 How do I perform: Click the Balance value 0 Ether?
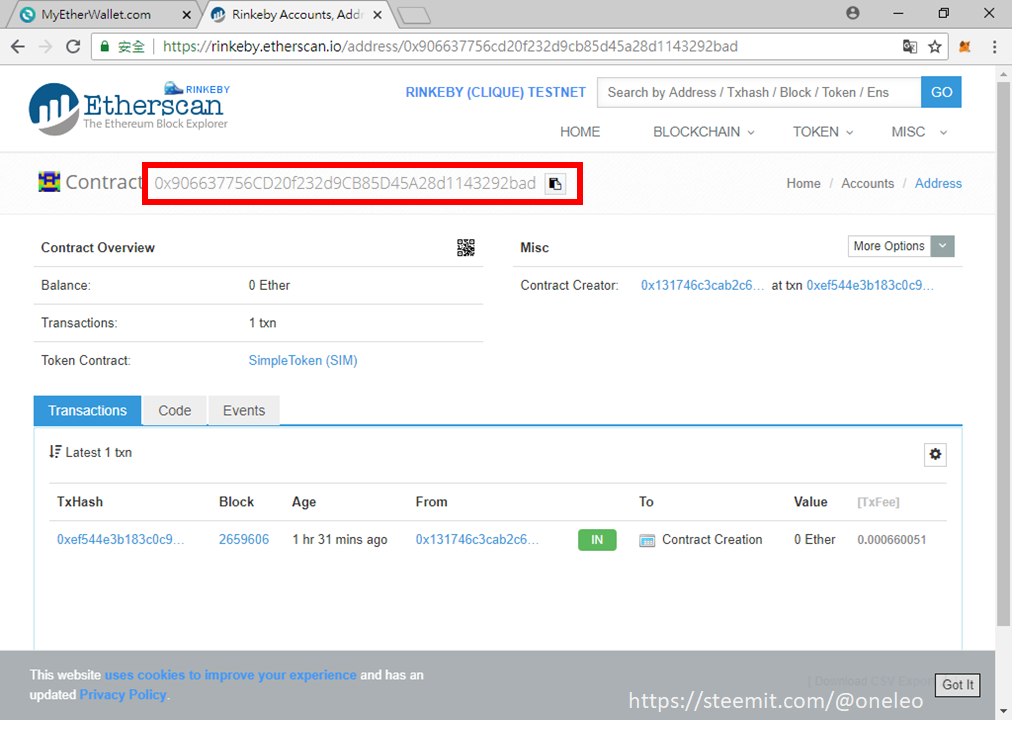pos(269,286)
